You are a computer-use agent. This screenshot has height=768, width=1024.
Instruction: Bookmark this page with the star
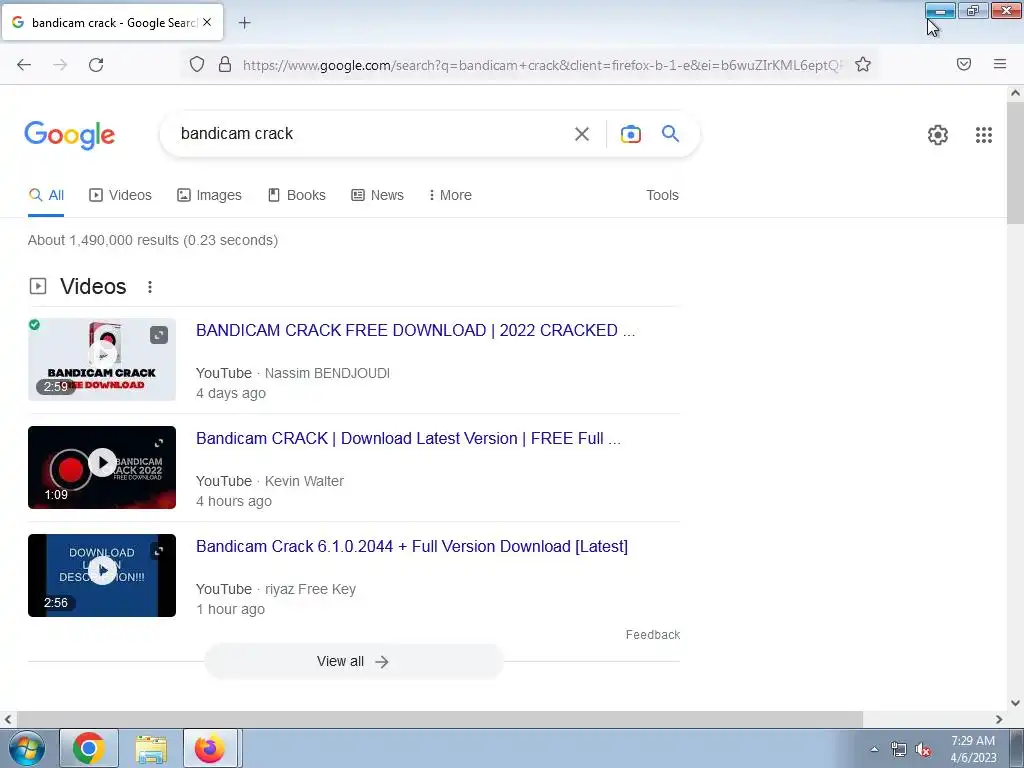click(x=863, y=64)
